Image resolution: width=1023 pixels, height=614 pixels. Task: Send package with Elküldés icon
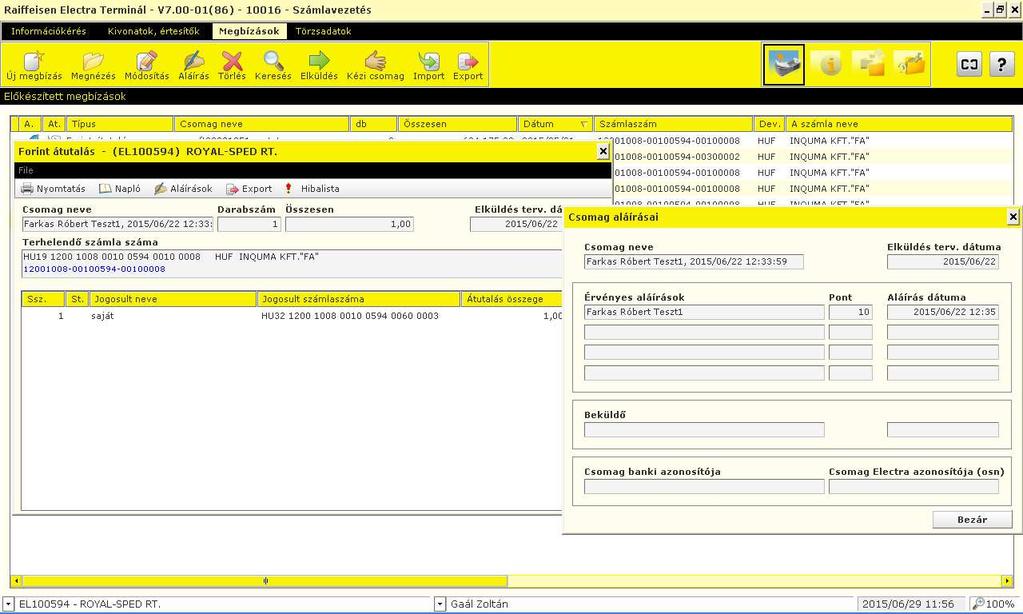(319, 65)
